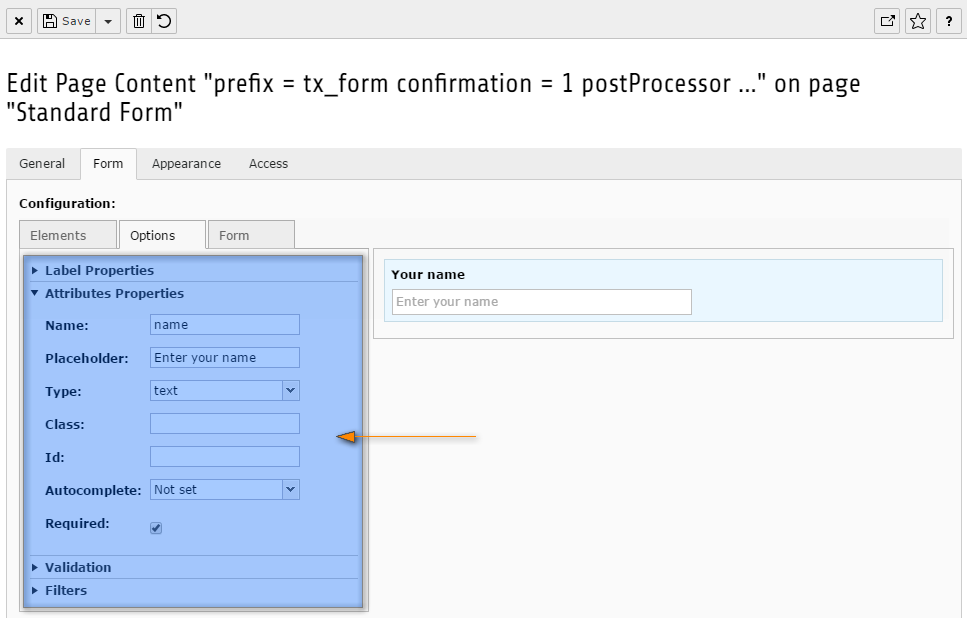Click the Save button
Image resolution: width=967 pixels, height=618 pixels.
click(x=67, y=22)
